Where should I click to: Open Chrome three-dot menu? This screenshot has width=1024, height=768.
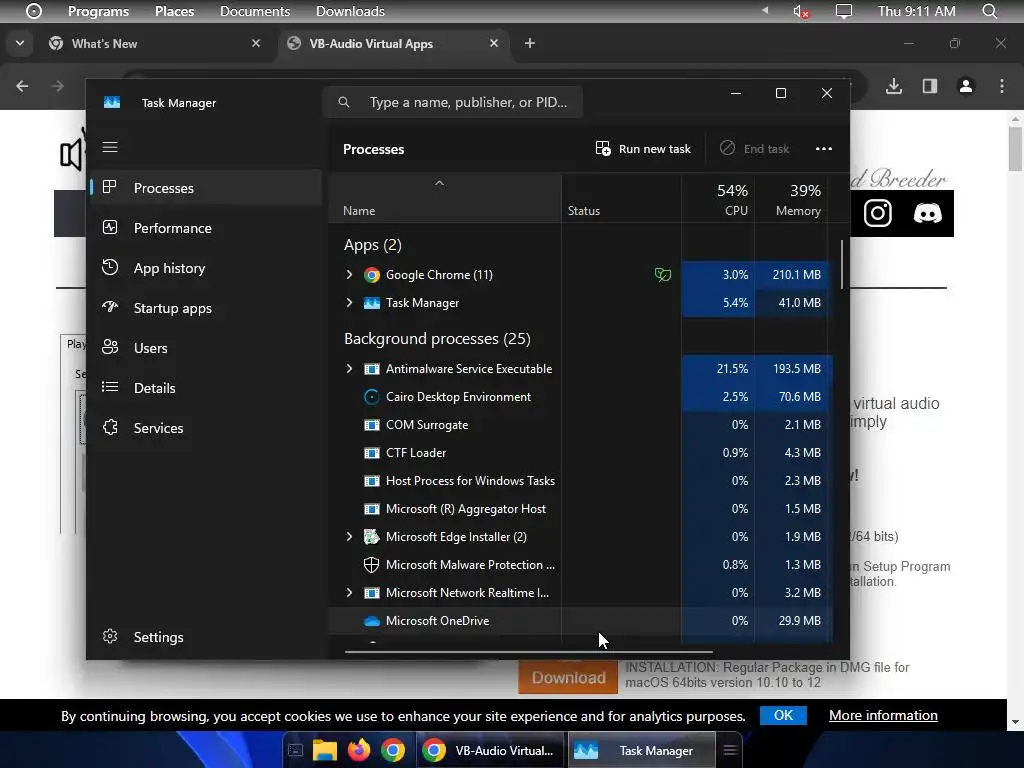1002,86
